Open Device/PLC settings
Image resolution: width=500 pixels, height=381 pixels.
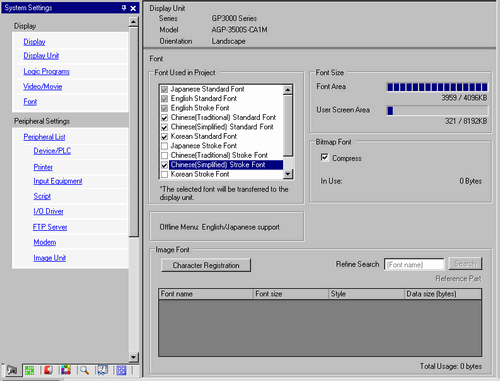click(52, 151)
